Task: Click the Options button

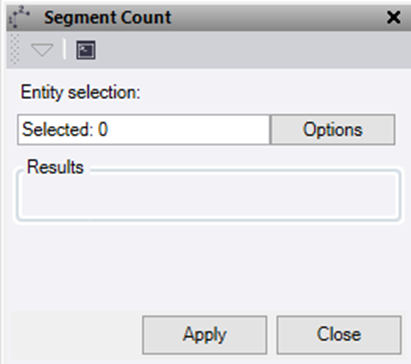Action: tap(333, 130)
